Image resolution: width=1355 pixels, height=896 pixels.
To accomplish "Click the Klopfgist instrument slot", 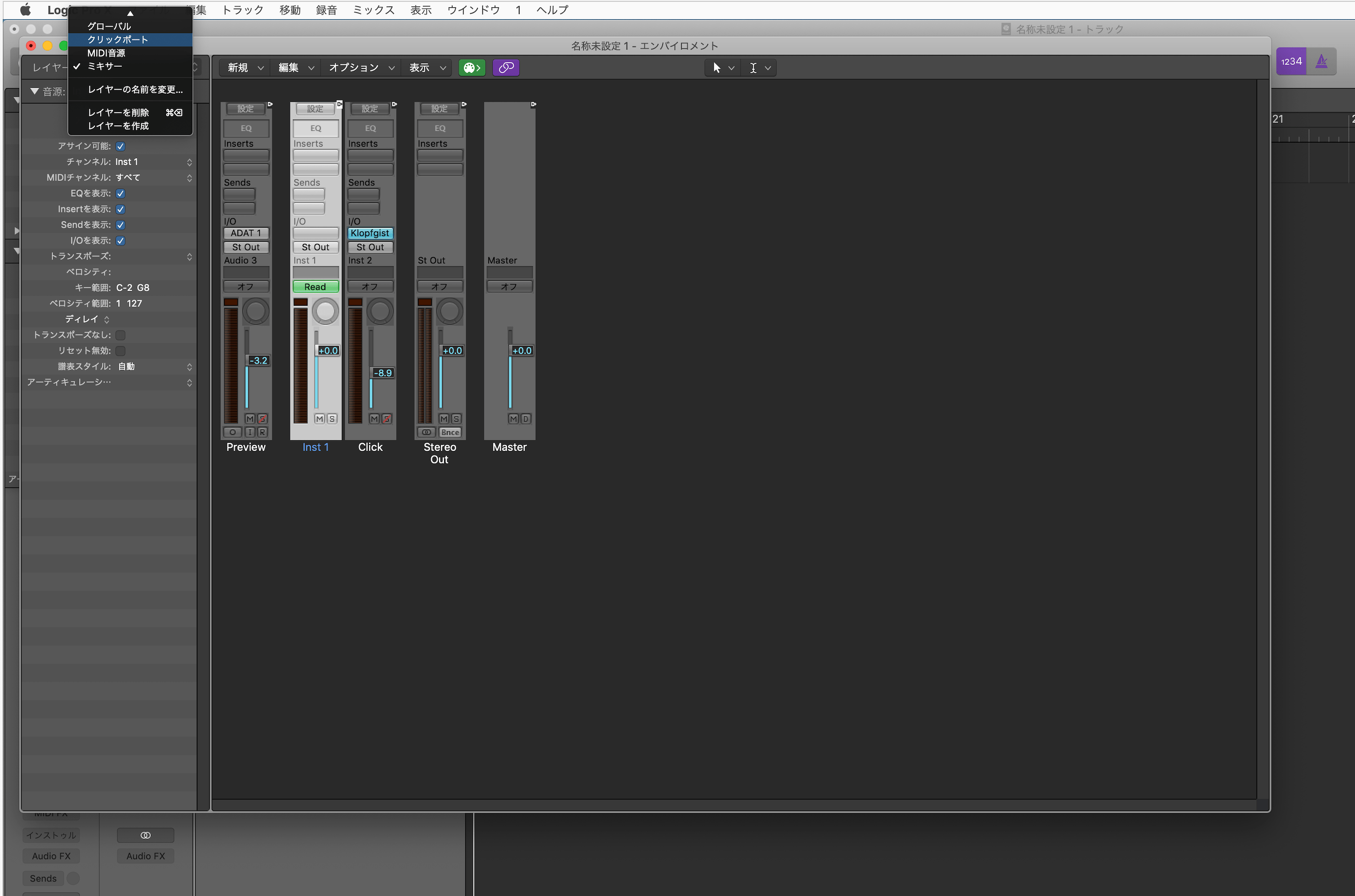I will 370,233.
